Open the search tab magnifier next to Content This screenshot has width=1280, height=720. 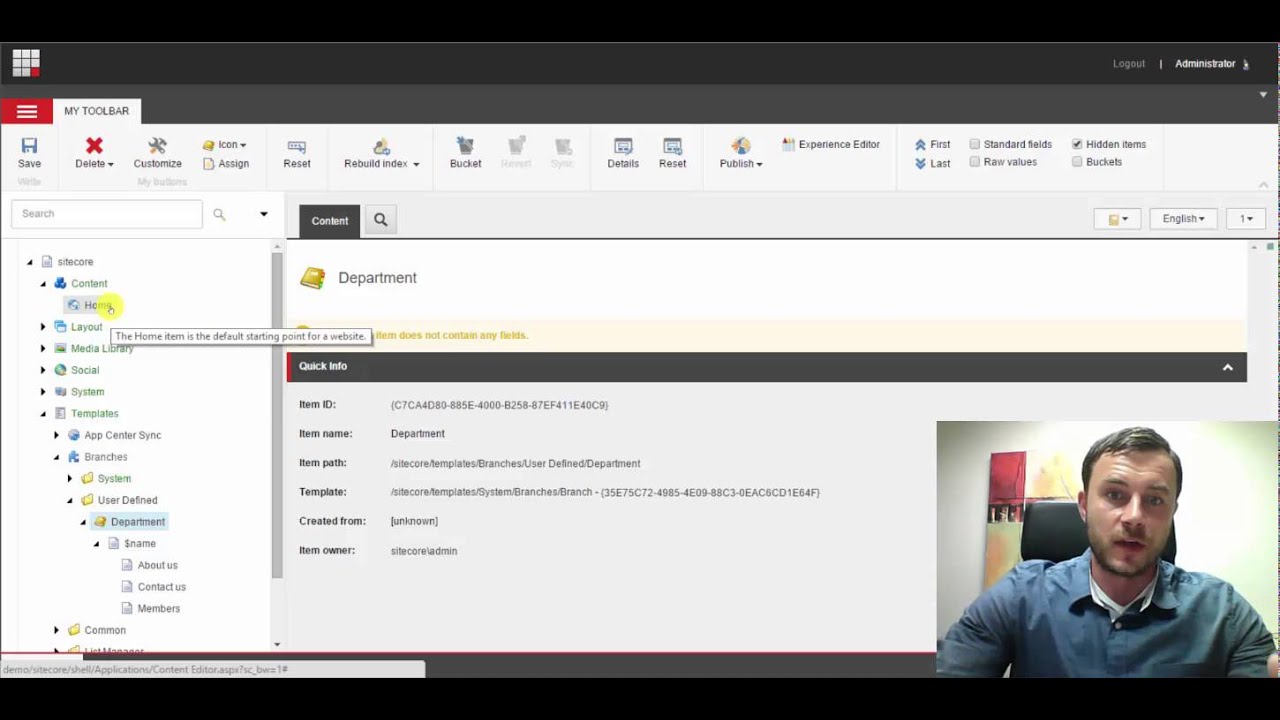[380, 220]
